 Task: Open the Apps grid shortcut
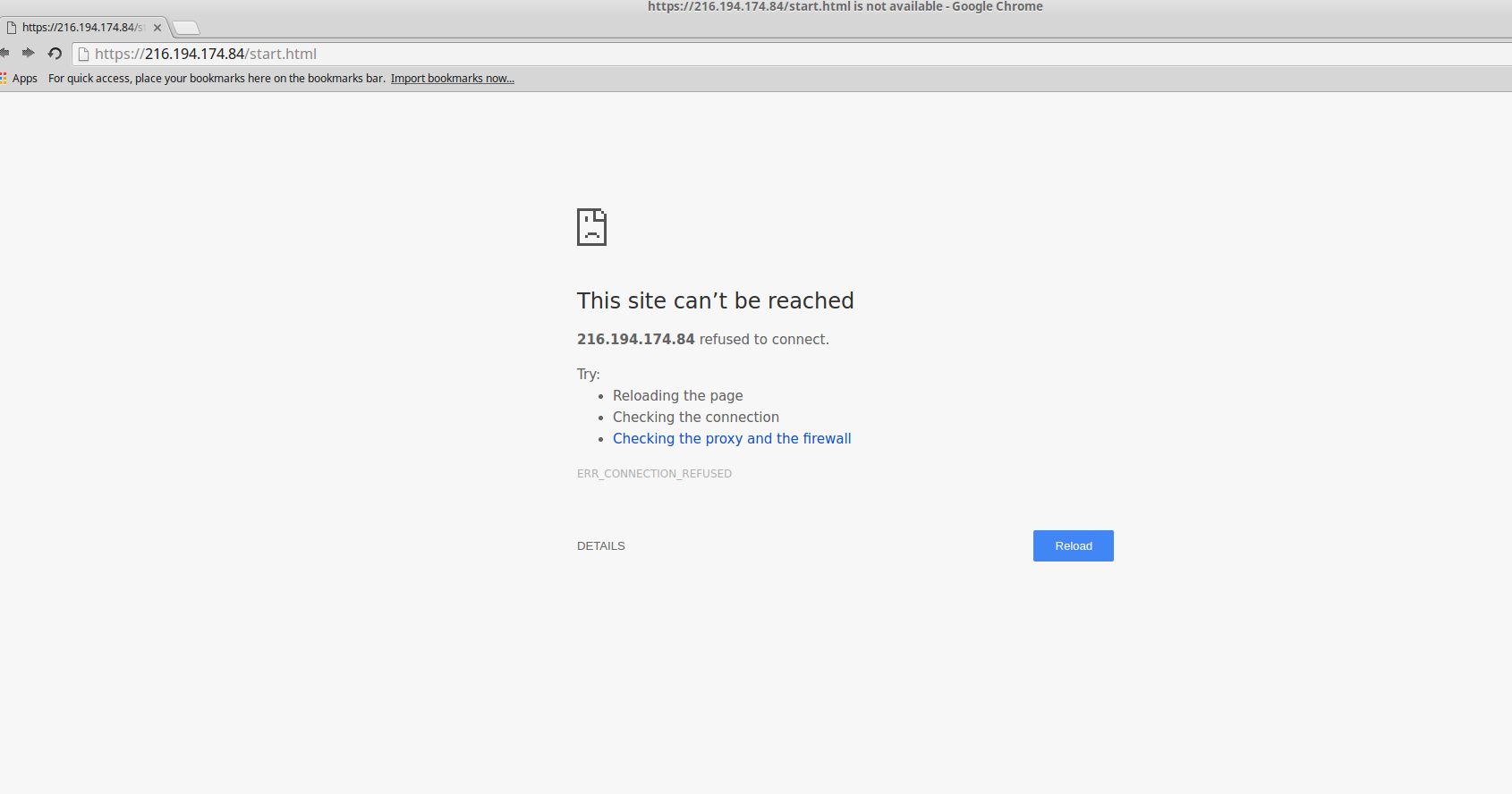click(x=20, y=79)
